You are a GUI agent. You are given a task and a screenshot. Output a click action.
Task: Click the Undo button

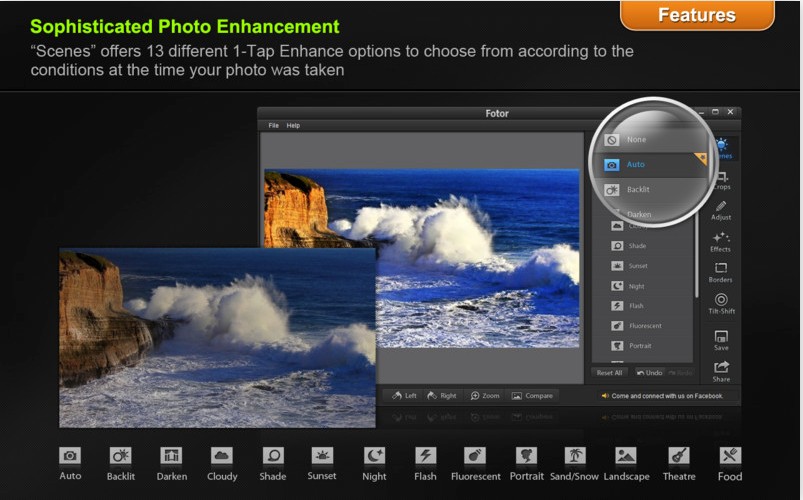pyautogui.click(x=649, y=373)
